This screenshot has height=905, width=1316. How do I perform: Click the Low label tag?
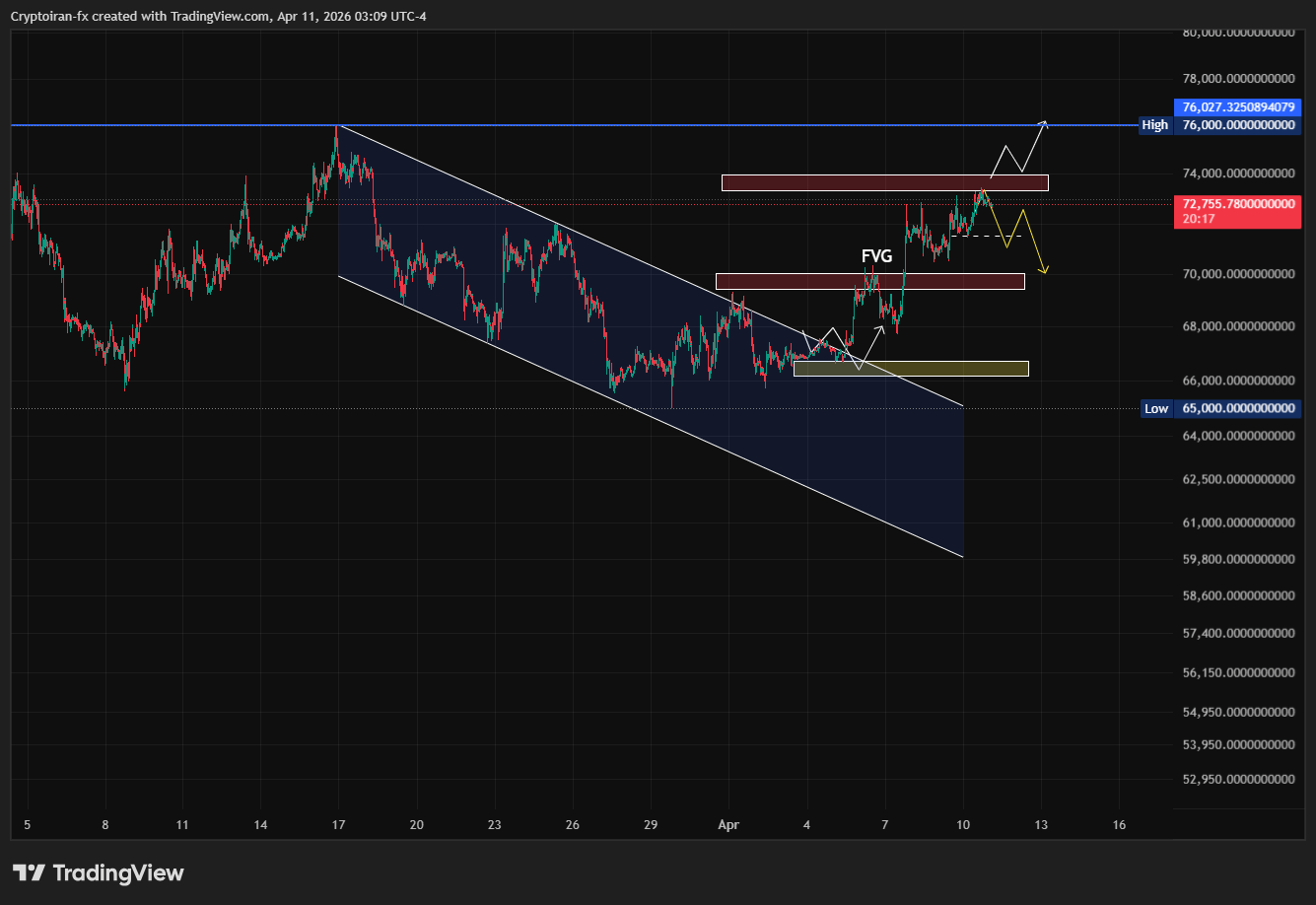point(1155,408)
